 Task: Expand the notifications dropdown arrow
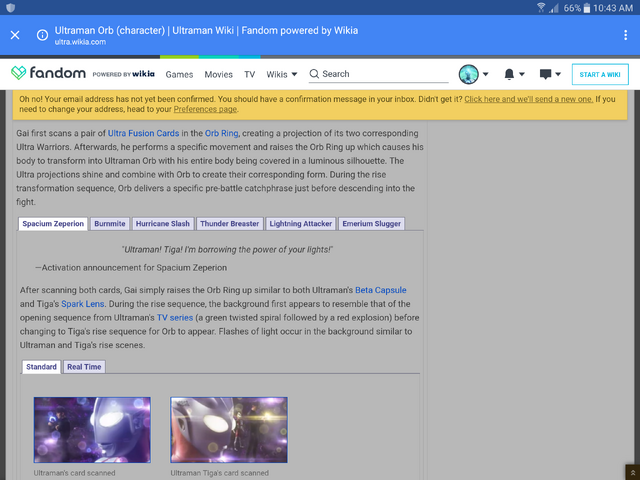point(522,74)
